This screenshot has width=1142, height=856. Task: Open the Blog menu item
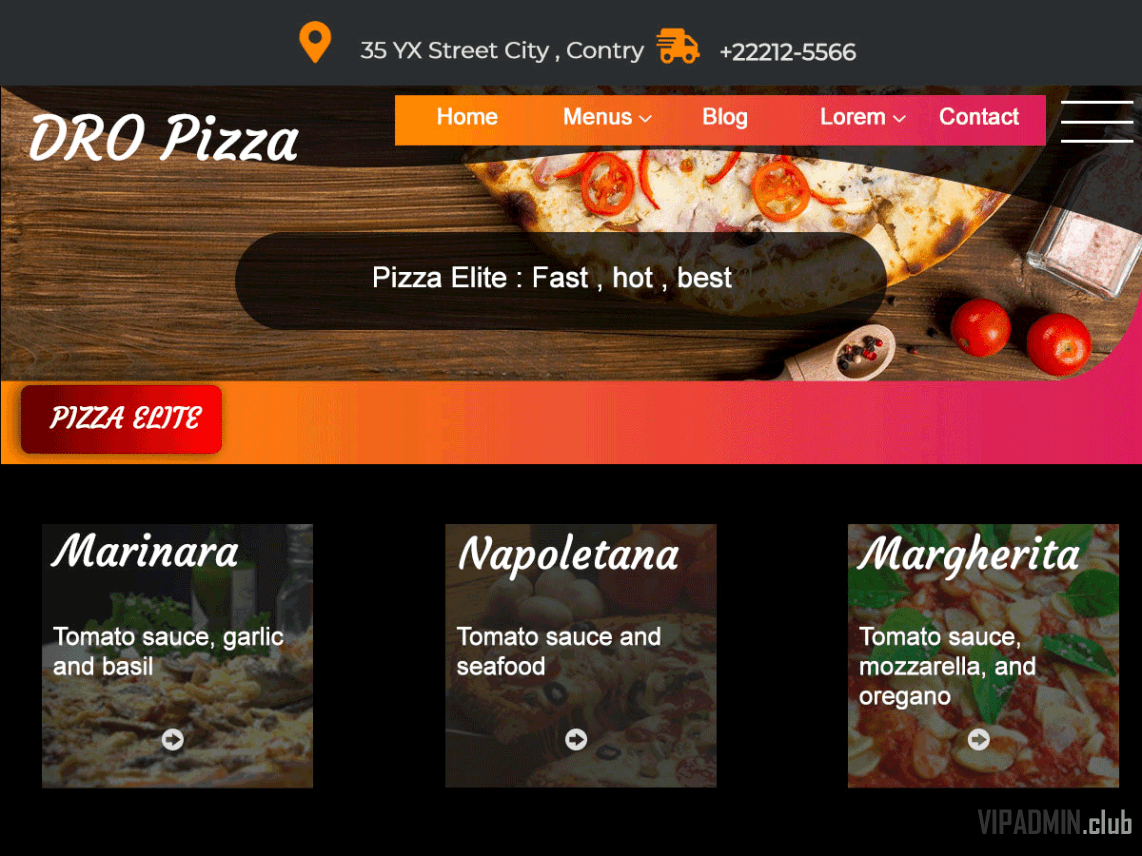(x=725, y=117)
